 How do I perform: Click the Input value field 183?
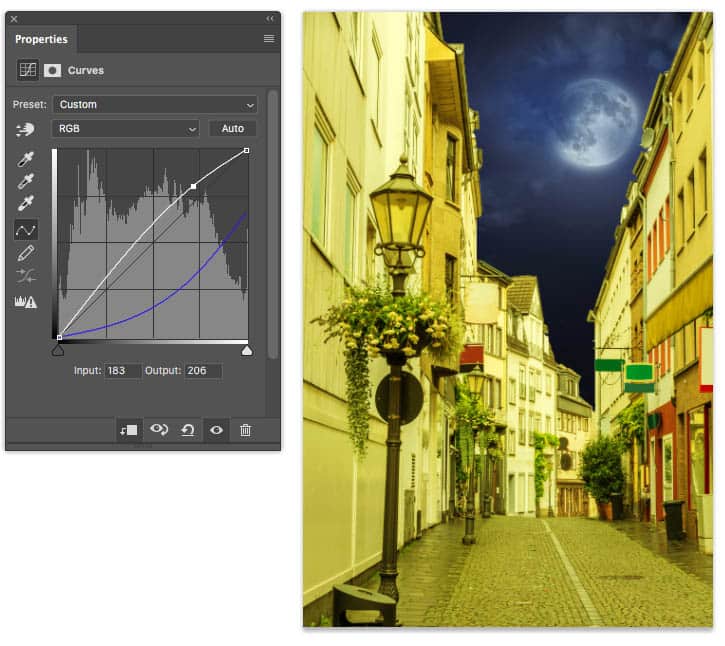123,371
